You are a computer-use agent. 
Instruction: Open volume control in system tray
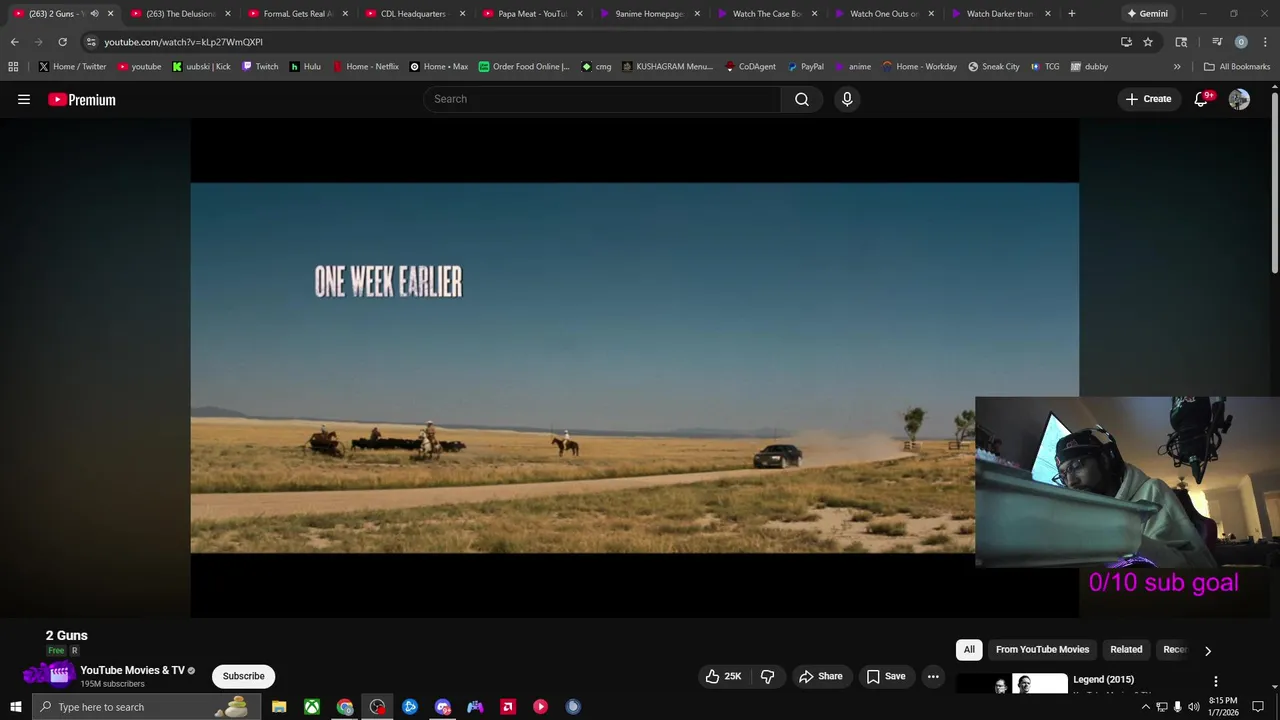click(1193, 707)
